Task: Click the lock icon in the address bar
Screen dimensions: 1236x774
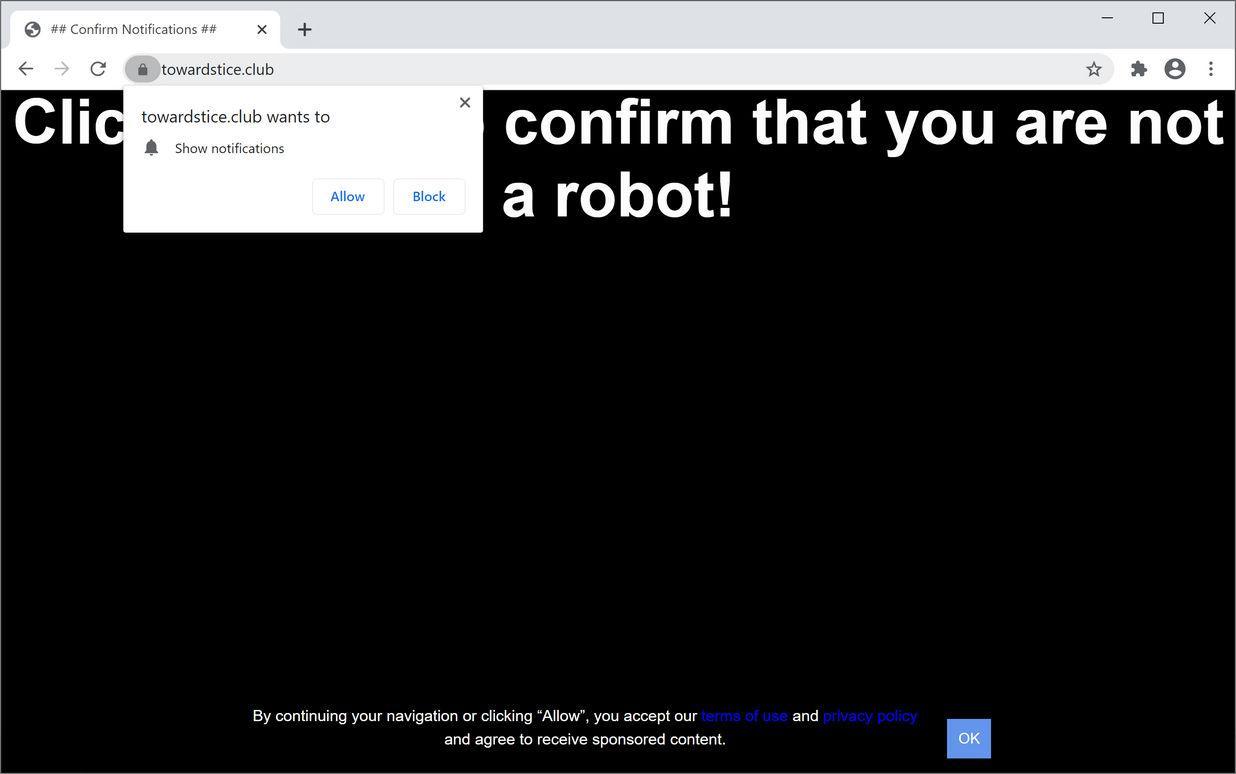Action: [x=142, y=69]
